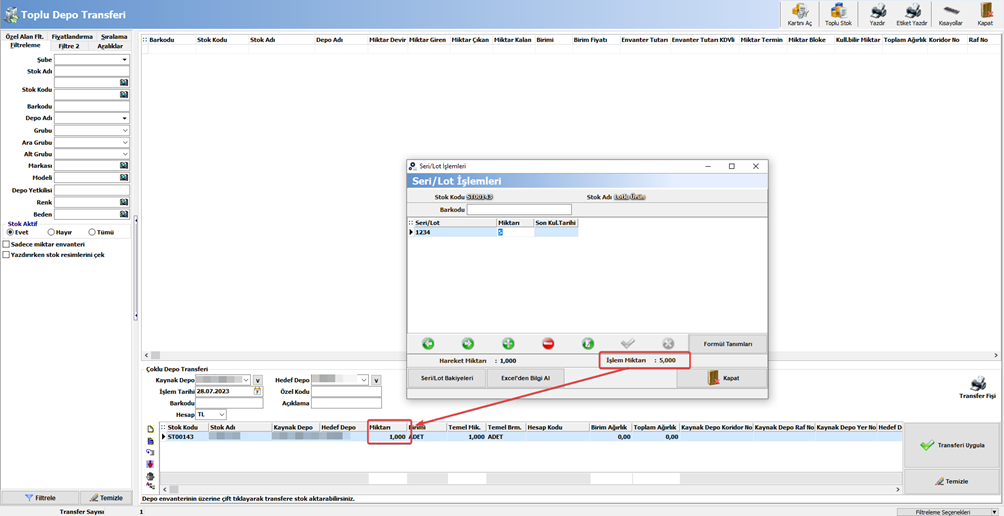Image resolution: width=1004 pixels, height=516 pixels.
Task: Click the V button next to Kaynak Depo
Action: [x=258, y=380]
